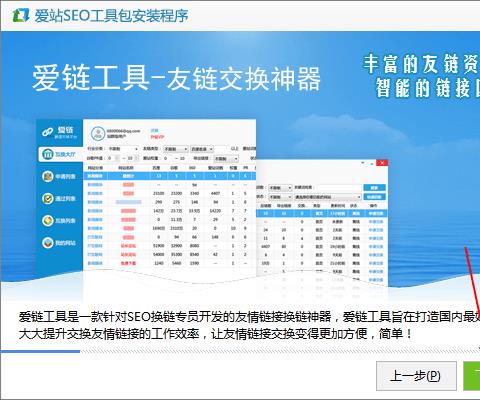Click the 我的网站 icon in promo screenshot sidebar
The width and height of the screenshot is (480, 400).
point(47,243)
